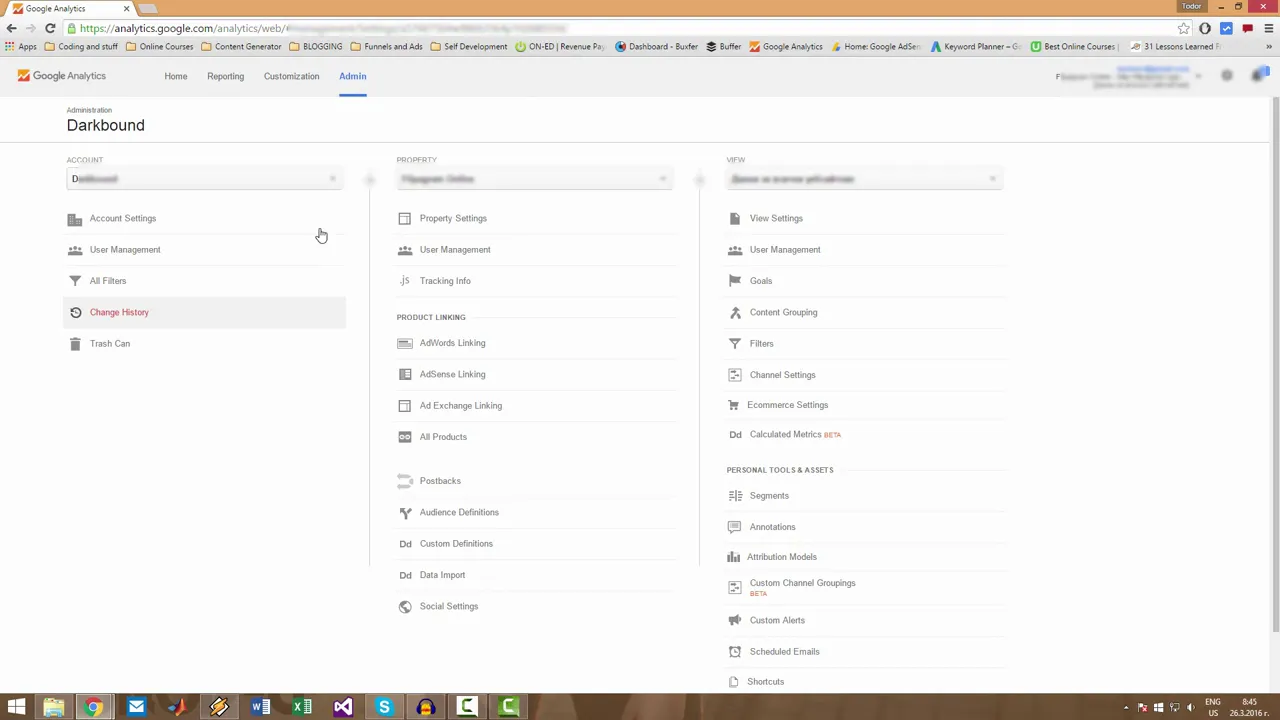Viewport: 1280px width, 720px height.
Task: Click the Content Grouping person icon
Action: (x=735, y=312)
